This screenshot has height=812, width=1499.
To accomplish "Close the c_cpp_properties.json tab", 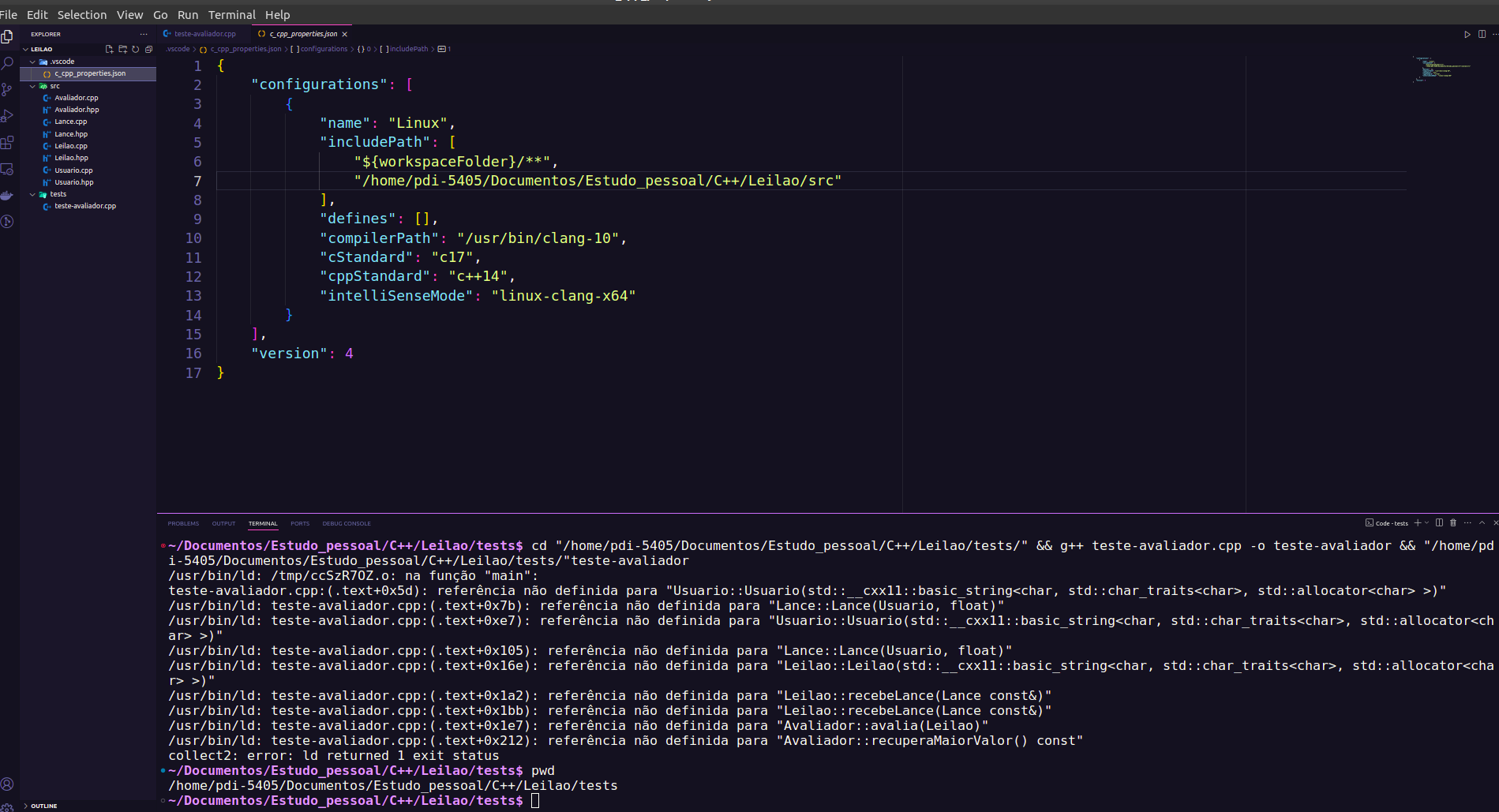I will pyautogui.click(x=345, y=34).
